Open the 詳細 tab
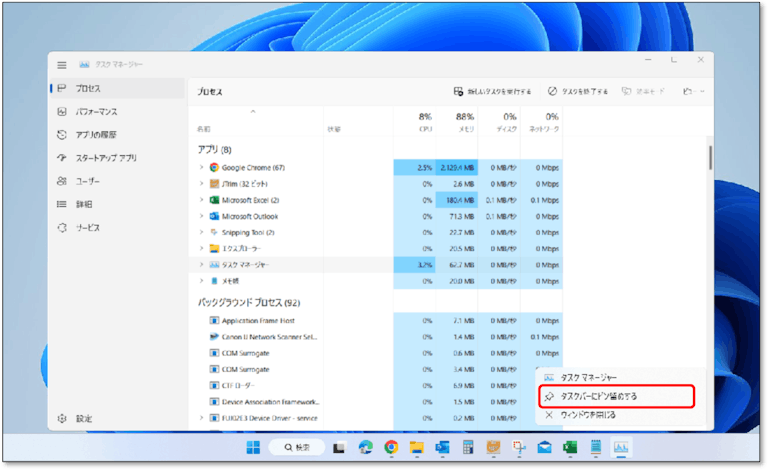768x470 pixels. pos(118,204)
